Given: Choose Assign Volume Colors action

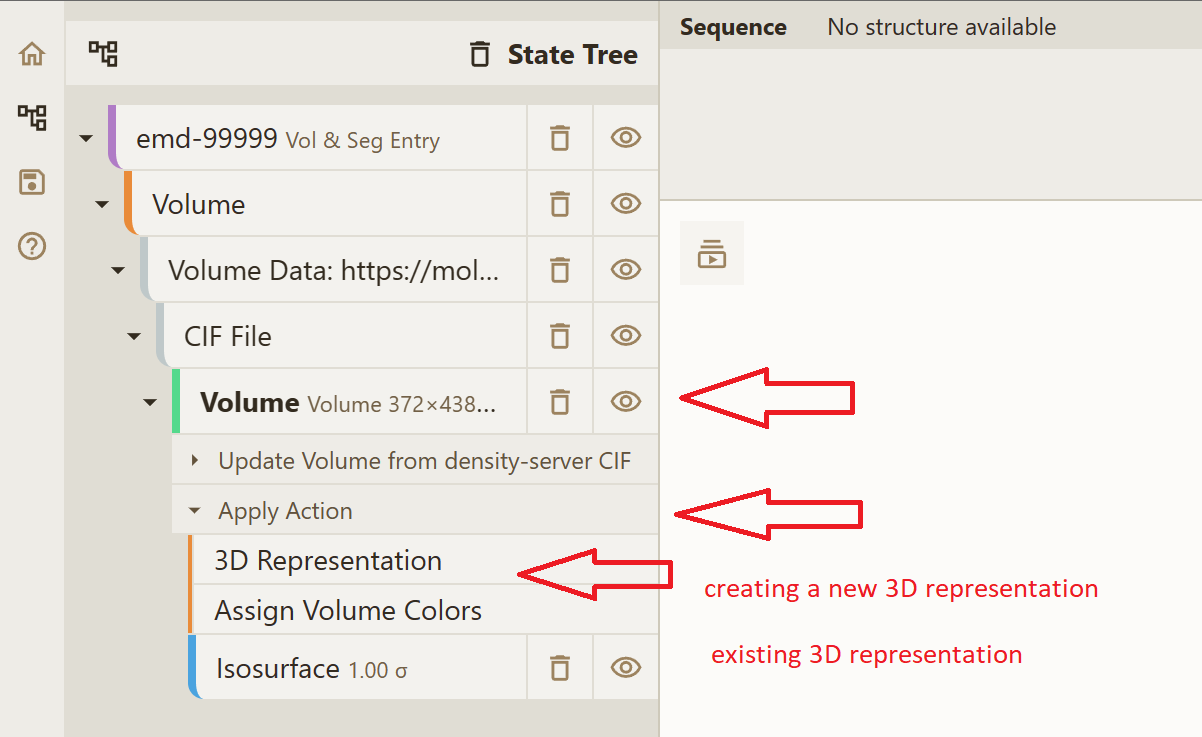Looking at the screenshot, I should pos(348,611).
